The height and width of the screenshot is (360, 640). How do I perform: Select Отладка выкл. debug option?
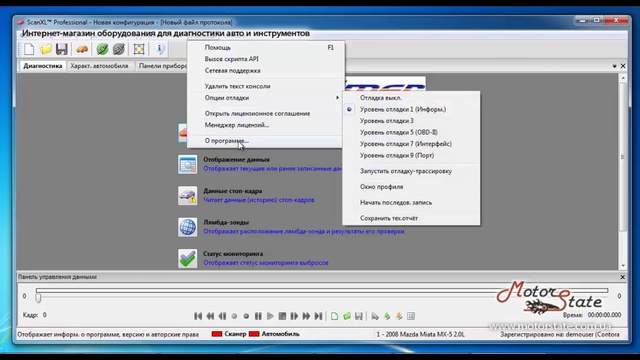411,98
